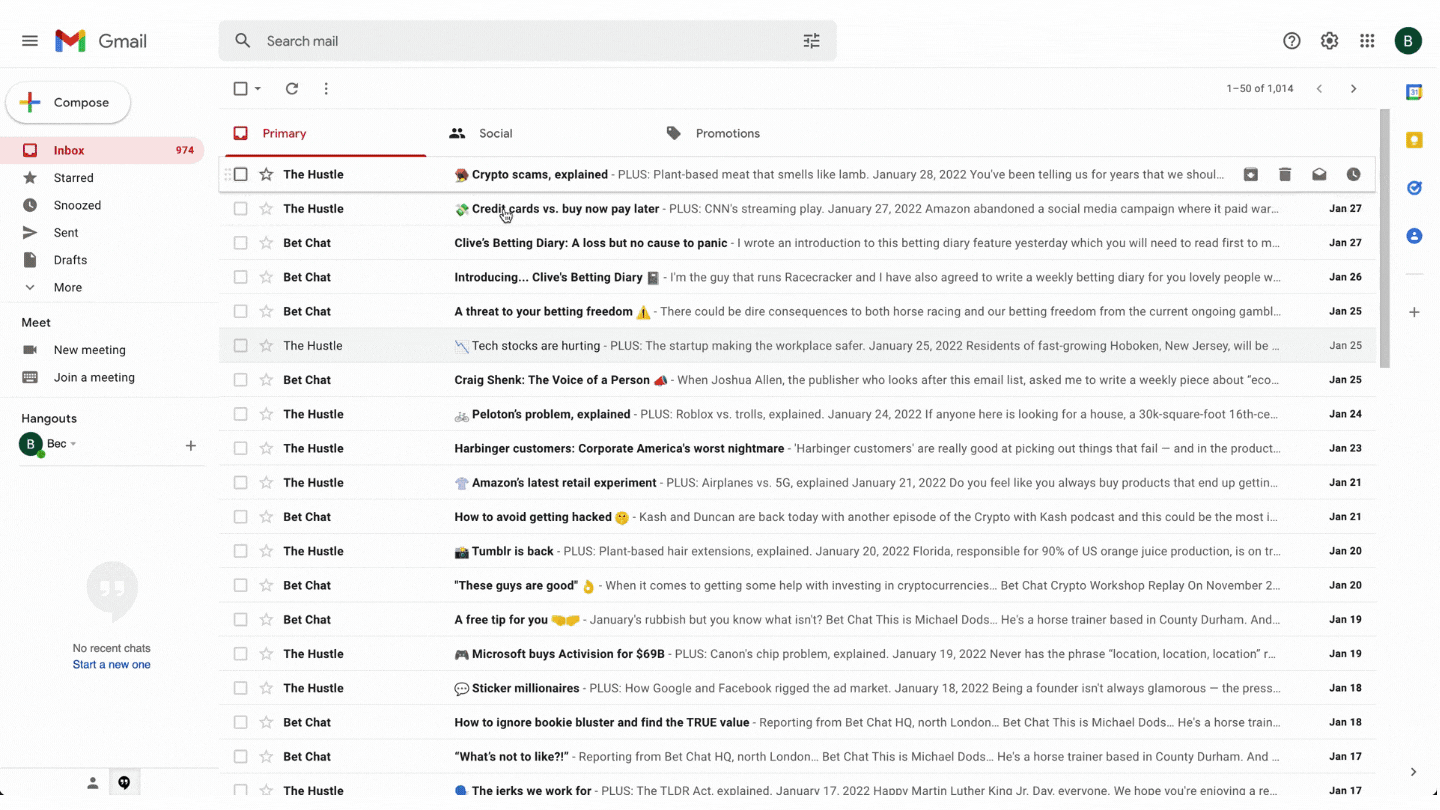1440x810 pixels.
Task: Open the Google apps grid
Action: [x=1367, y=41]
